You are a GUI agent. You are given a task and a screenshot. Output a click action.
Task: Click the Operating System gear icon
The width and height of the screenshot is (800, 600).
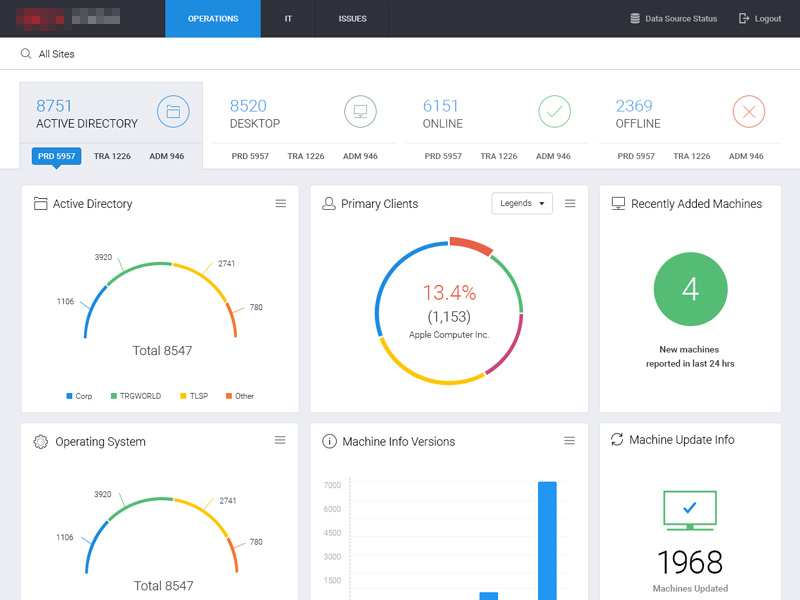(39, 441)
